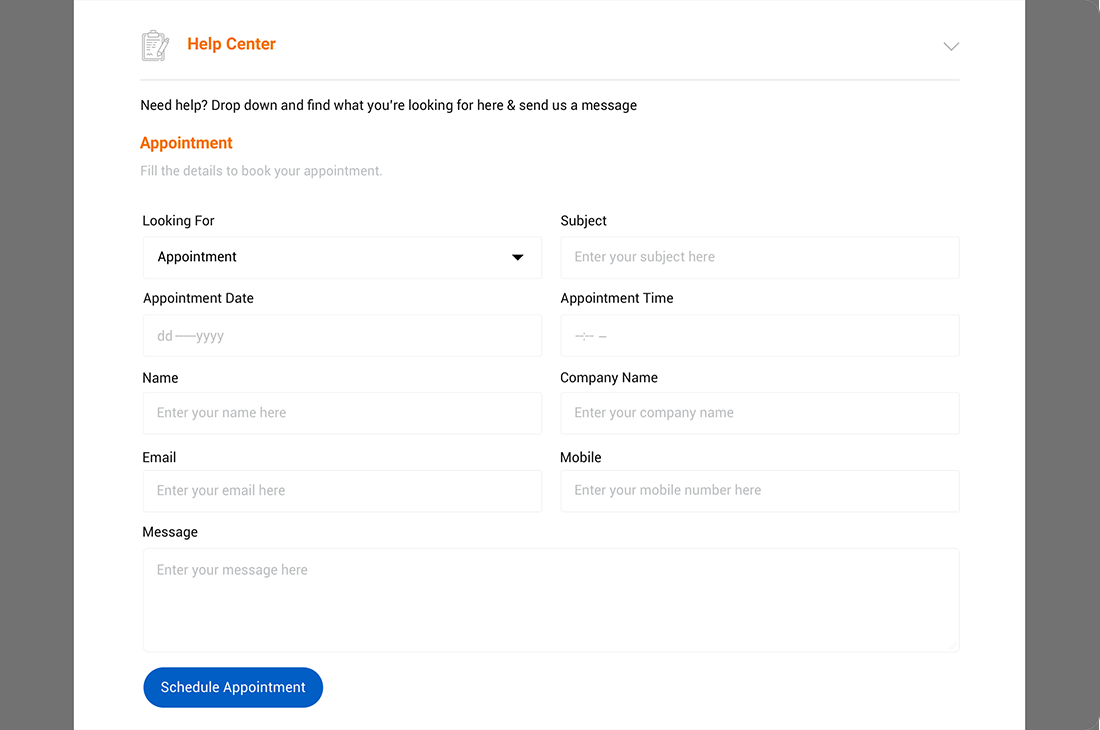Select the Appointment Date field
Screen dimensions: 1100x730
(342, 335)
